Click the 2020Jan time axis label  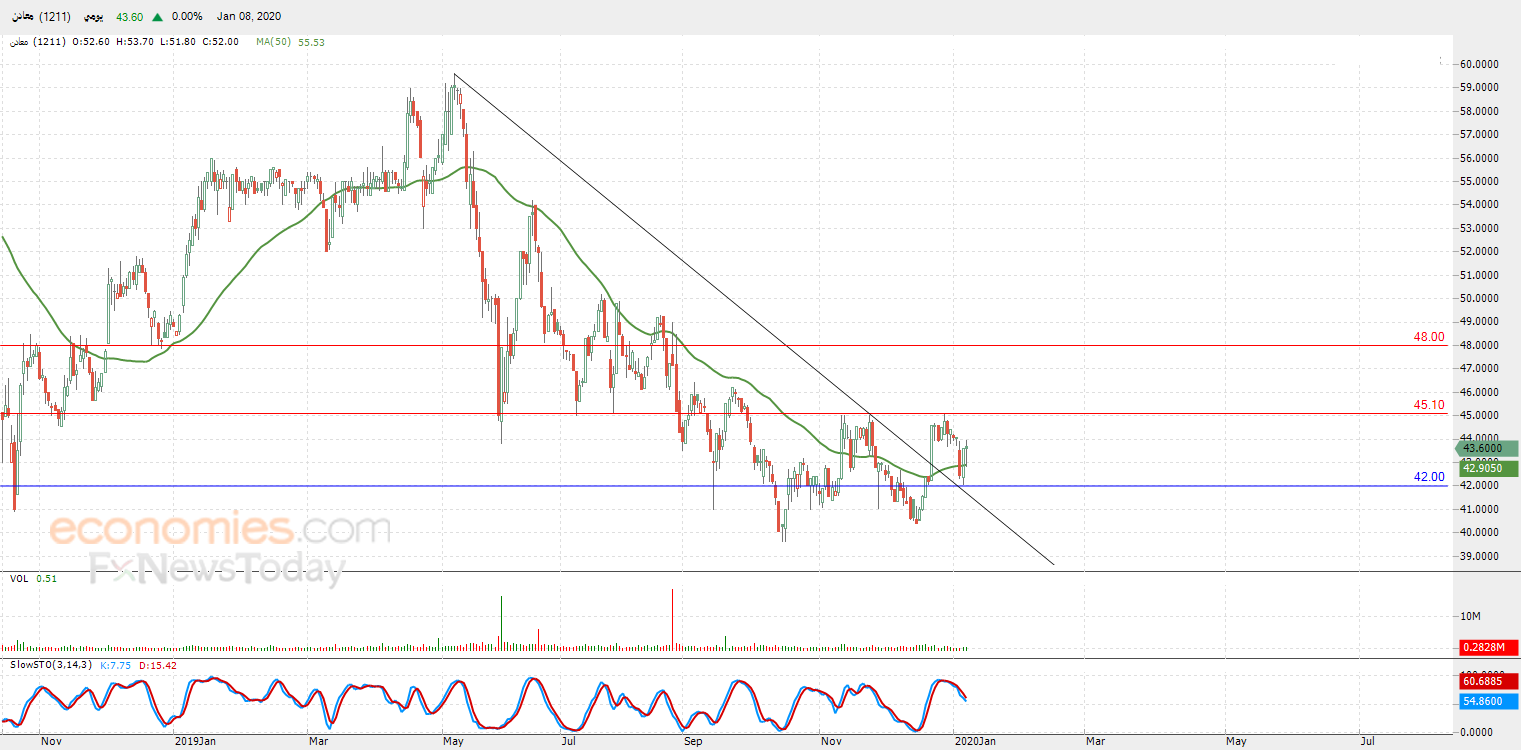point(974,741)
